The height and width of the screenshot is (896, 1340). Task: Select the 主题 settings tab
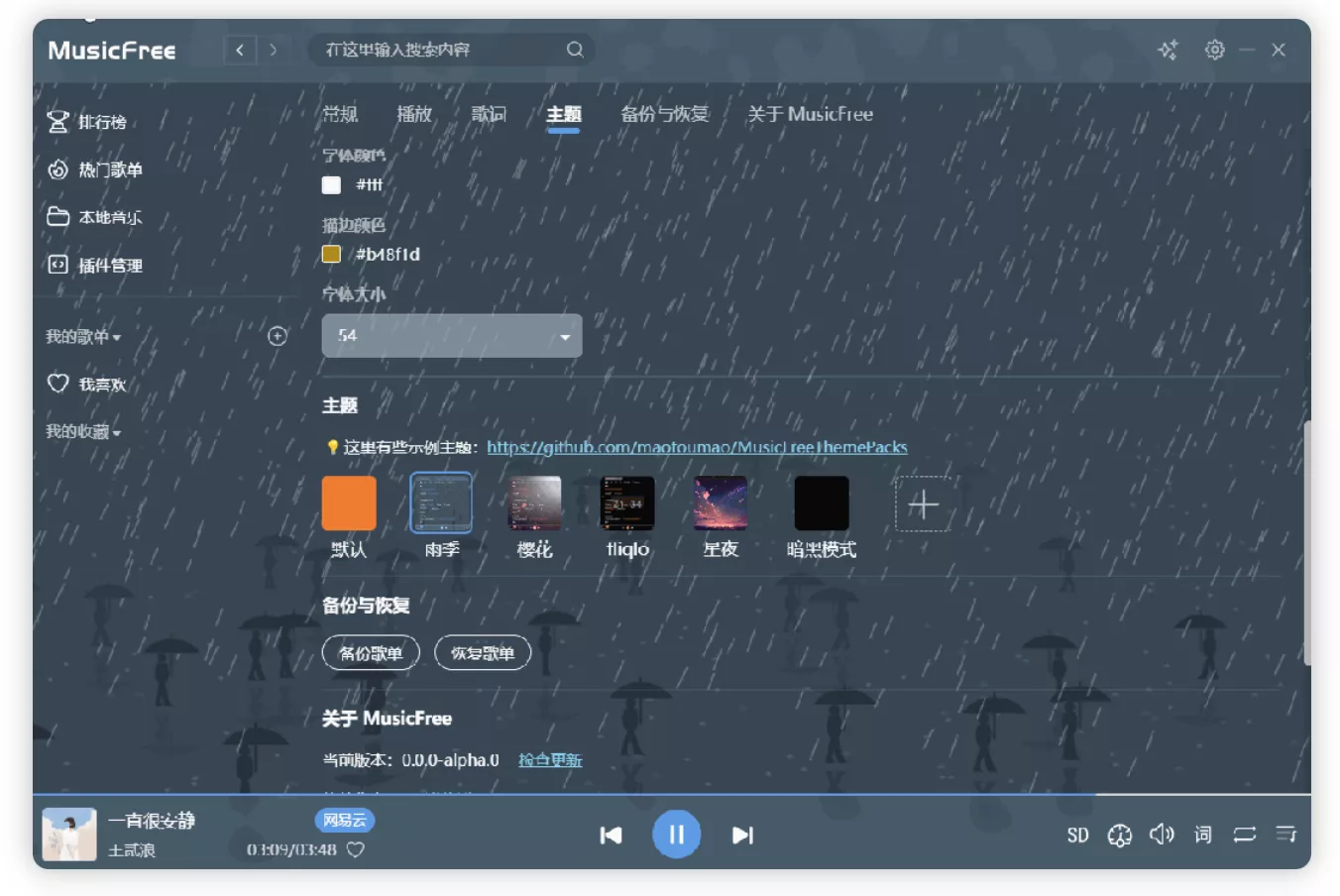(564, 114)
